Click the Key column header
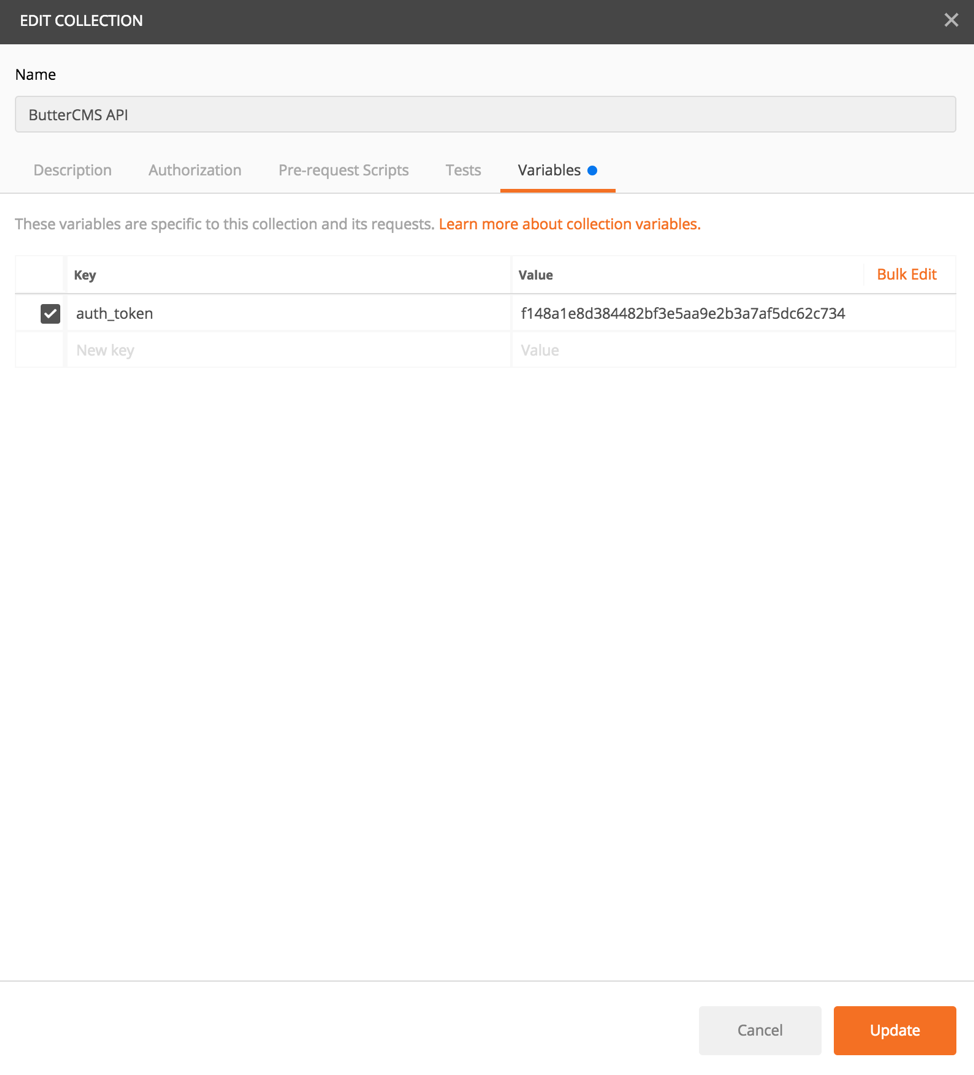Screen dimensions: 974x1075 coord(85,275)
